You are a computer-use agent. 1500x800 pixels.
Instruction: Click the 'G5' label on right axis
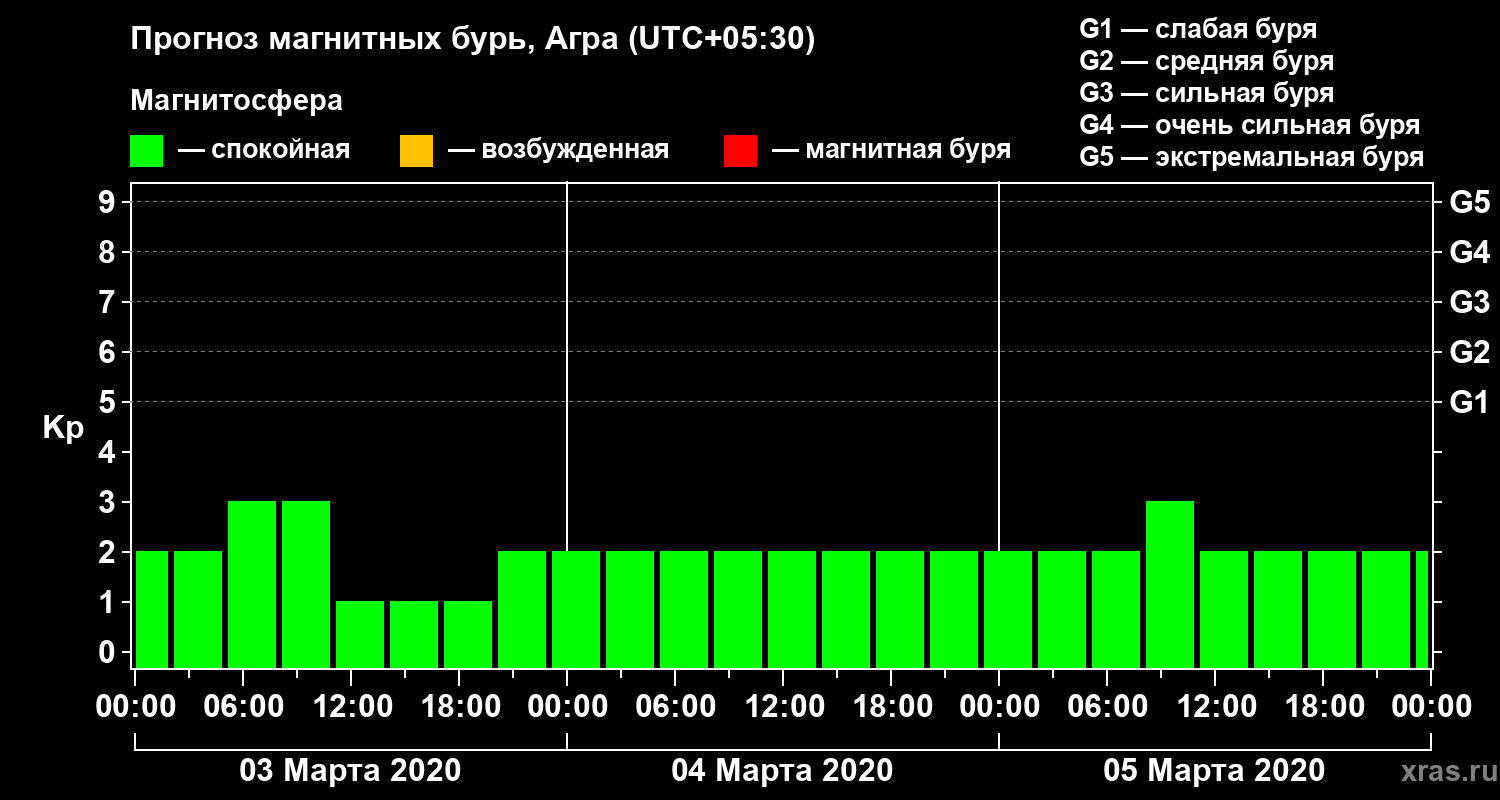1469,202
